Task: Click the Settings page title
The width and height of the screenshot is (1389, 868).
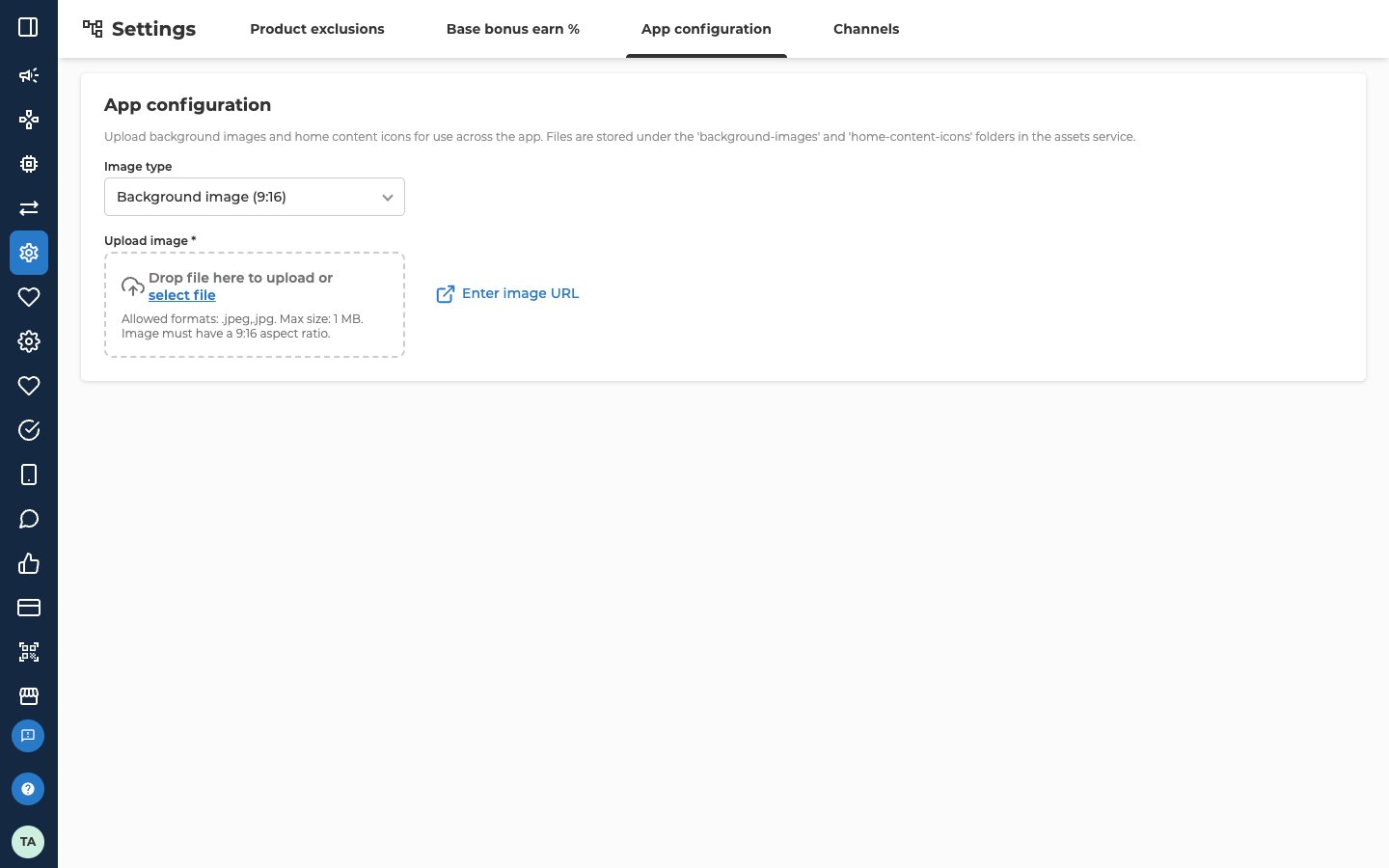Action: pos(153,29)
